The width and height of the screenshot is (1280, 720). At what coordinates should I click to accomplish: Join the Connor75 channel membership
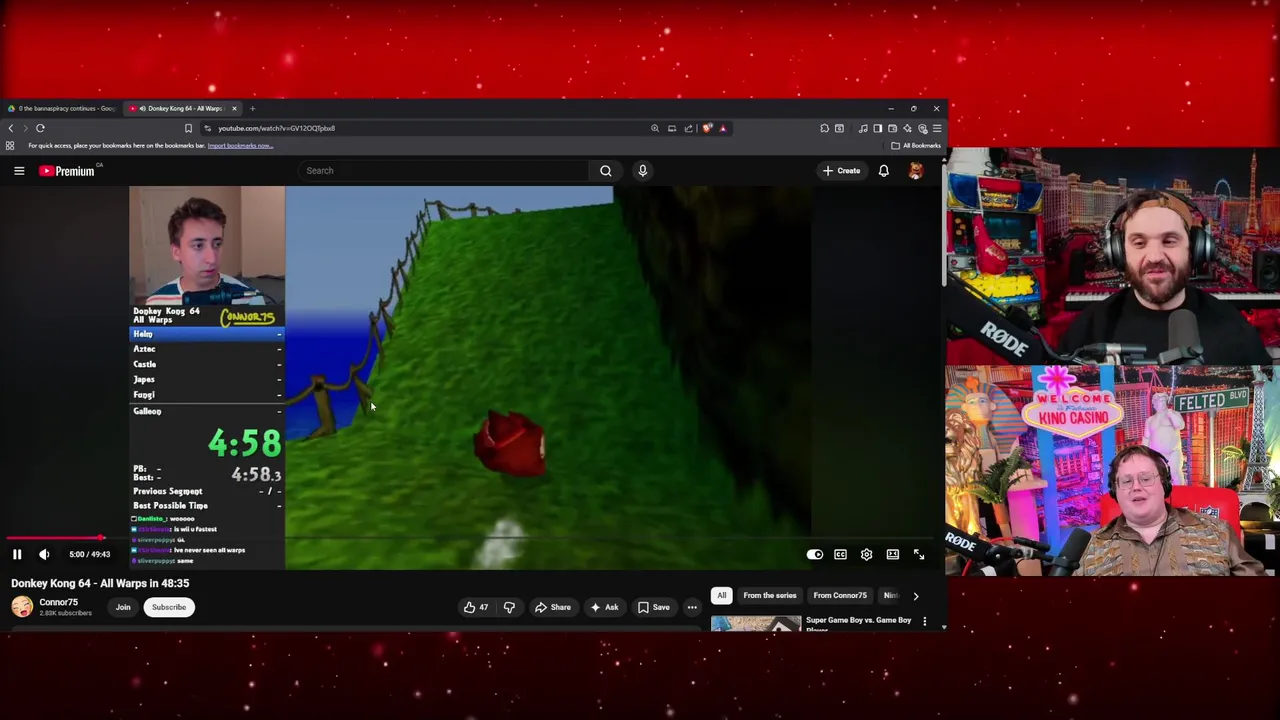[x=123, y=607]
